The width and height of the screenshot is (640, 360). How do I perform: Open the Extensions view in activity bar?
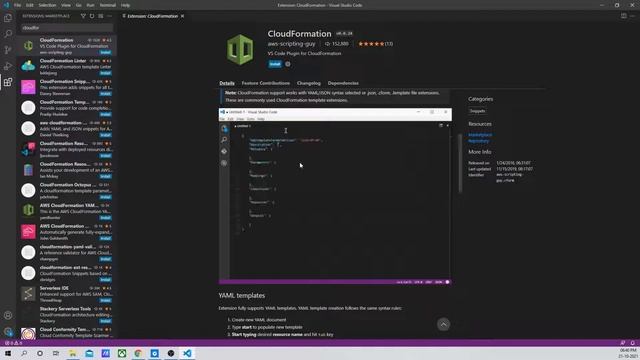click(8, 82)
